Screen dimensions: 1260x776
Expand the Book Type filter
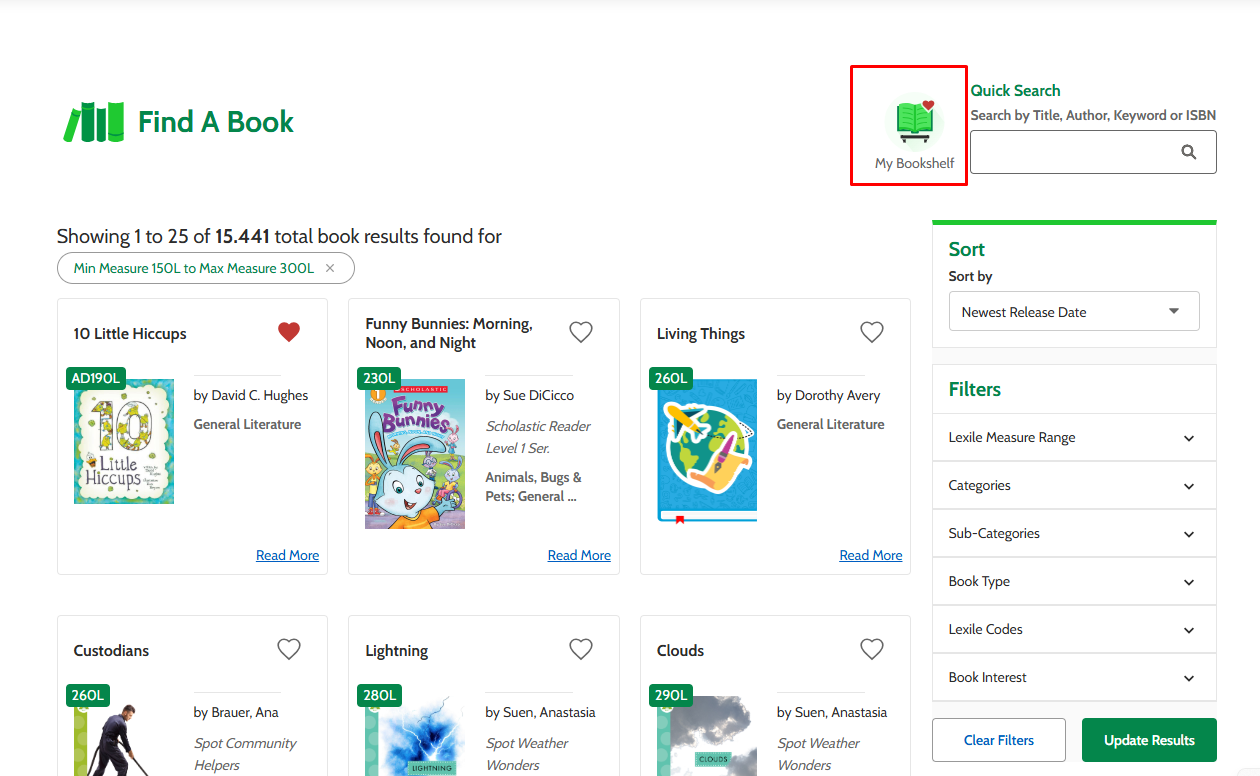pos(1074,581)
